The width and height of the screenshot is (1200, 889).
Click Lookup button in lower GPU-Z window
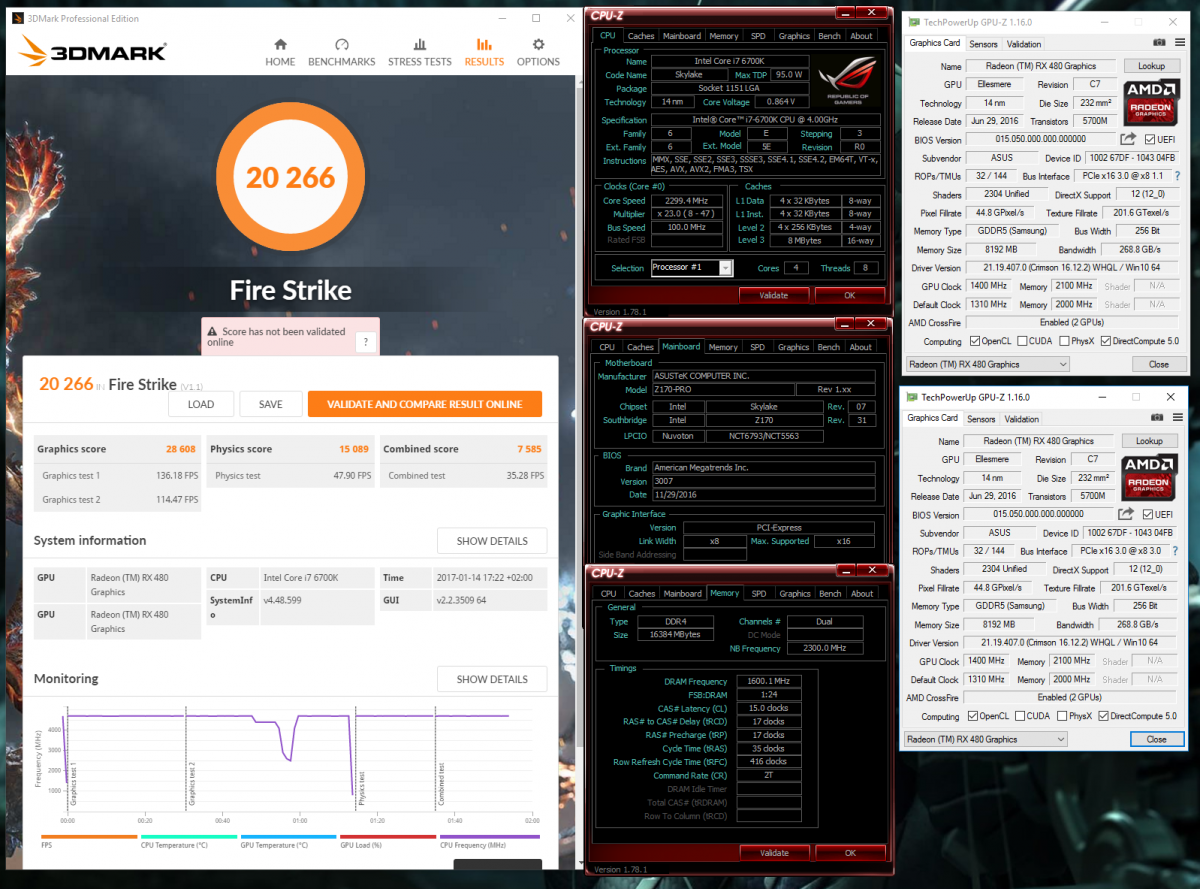[x=1149, y=441]
